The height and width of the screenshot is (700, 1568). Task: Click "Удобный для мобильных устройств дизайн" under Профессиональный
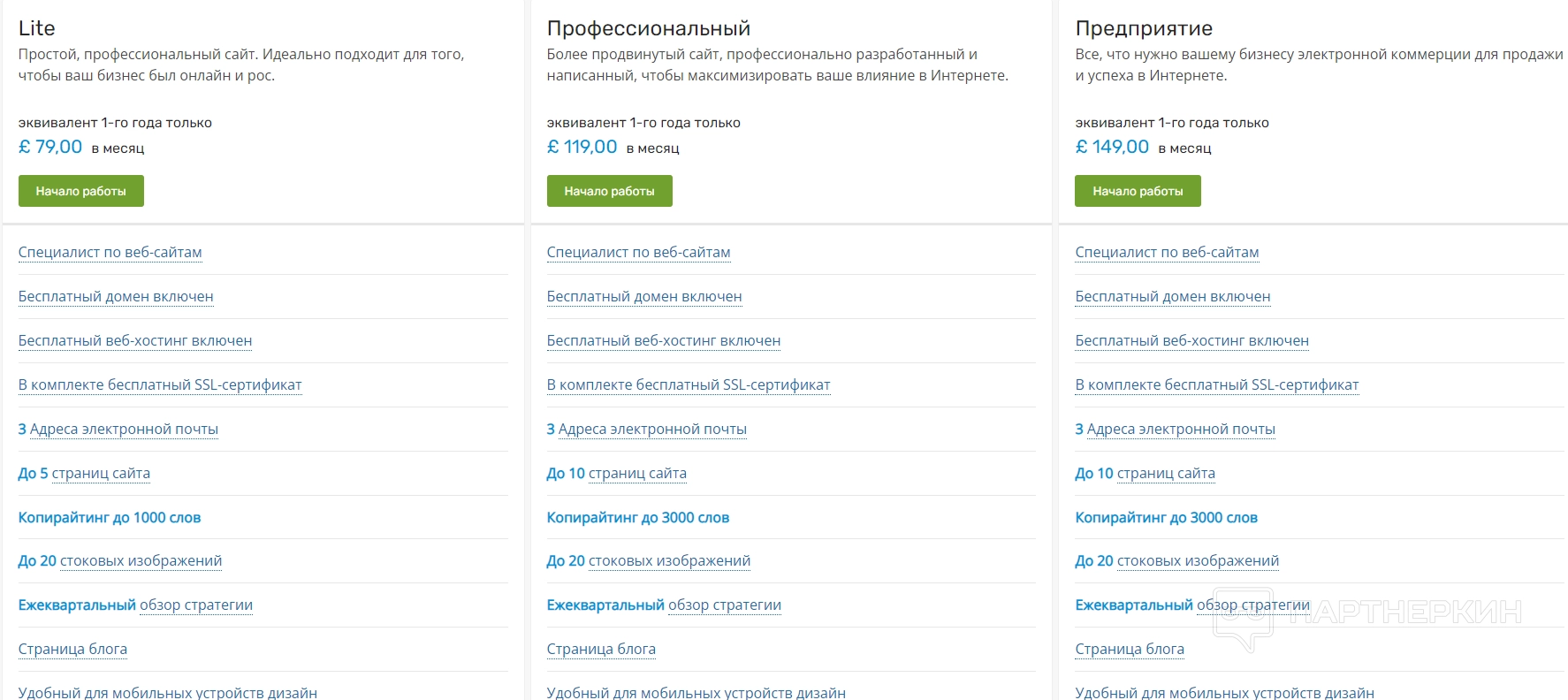point(696,692)
